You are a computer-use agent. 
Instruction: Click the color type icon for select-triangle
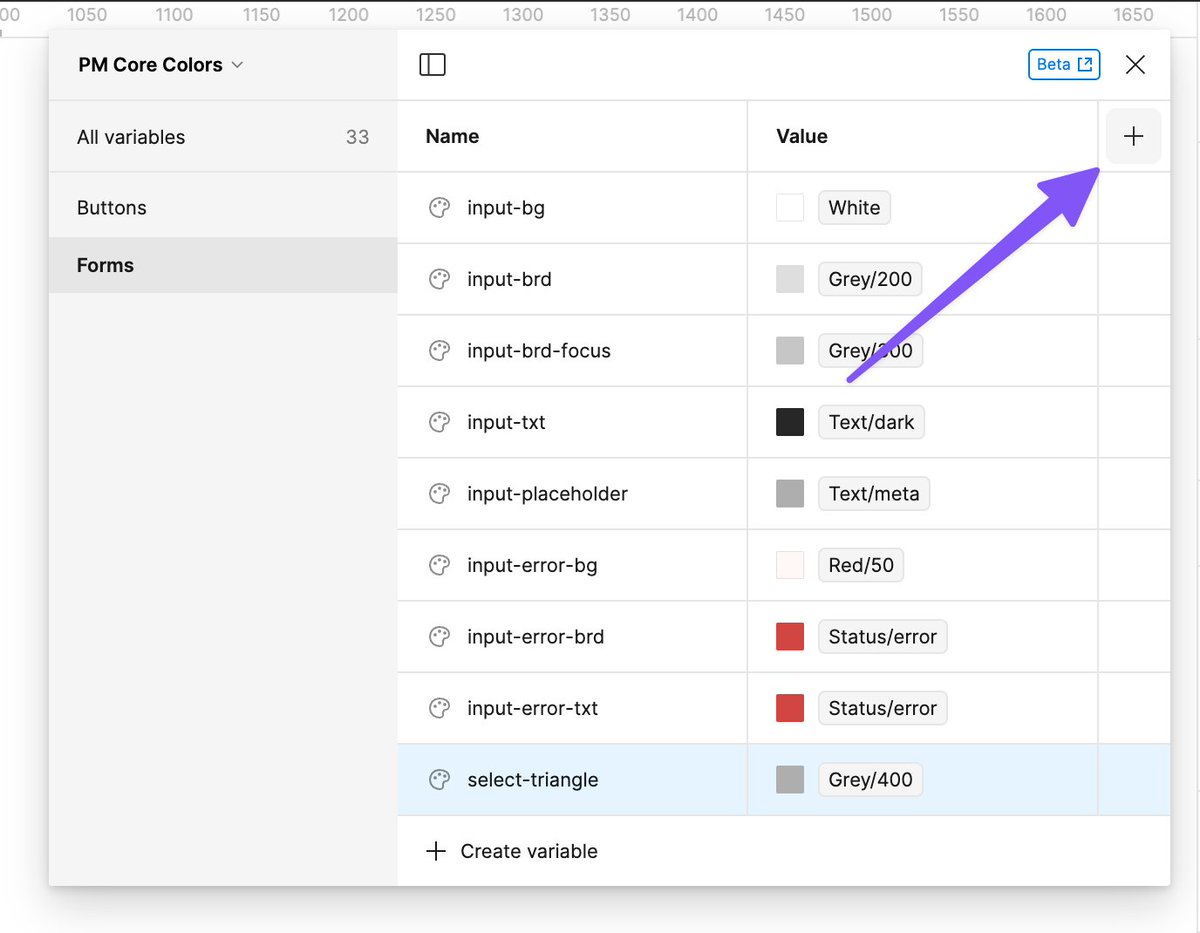[x=439, y=780]
